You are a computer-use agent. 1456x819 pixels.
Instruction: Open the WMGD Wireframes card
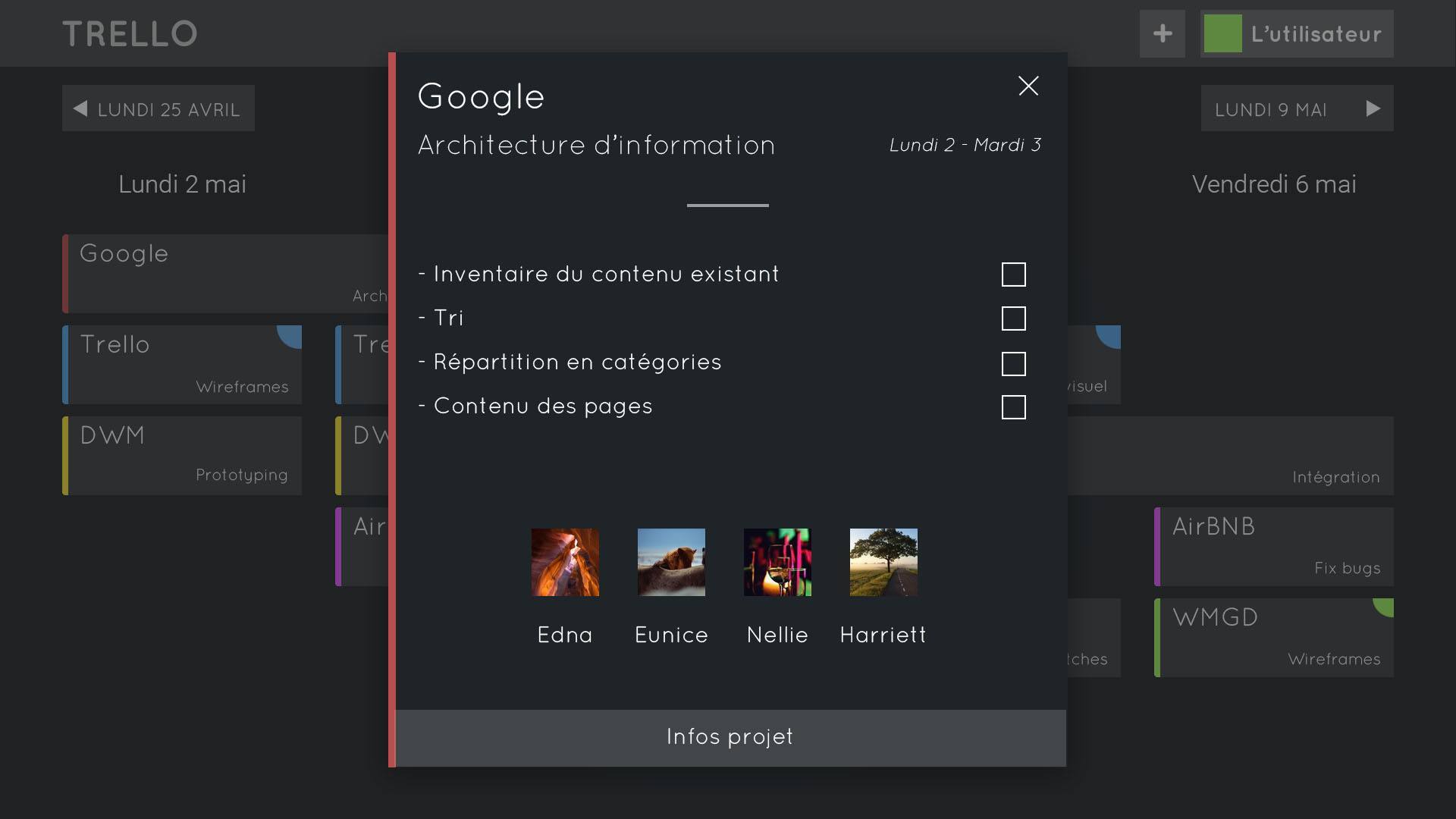coord(1274,638)
